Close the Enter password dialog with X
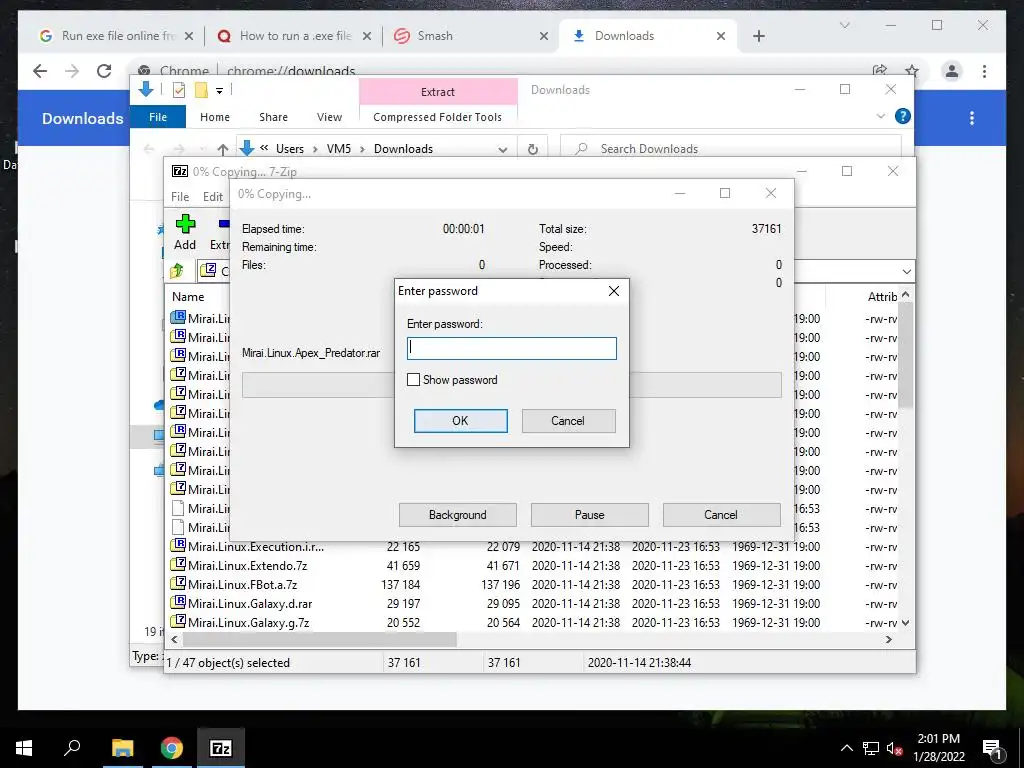Screen dimensions: 1024x768 [x=613, y=291]
